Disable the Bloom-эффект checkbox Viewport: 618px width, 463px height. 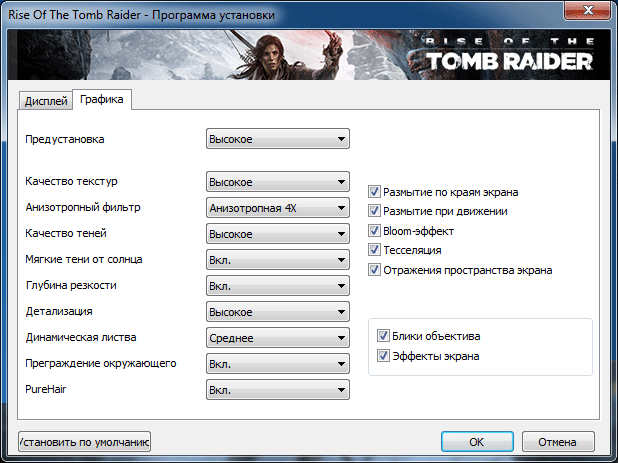point(374,231)
